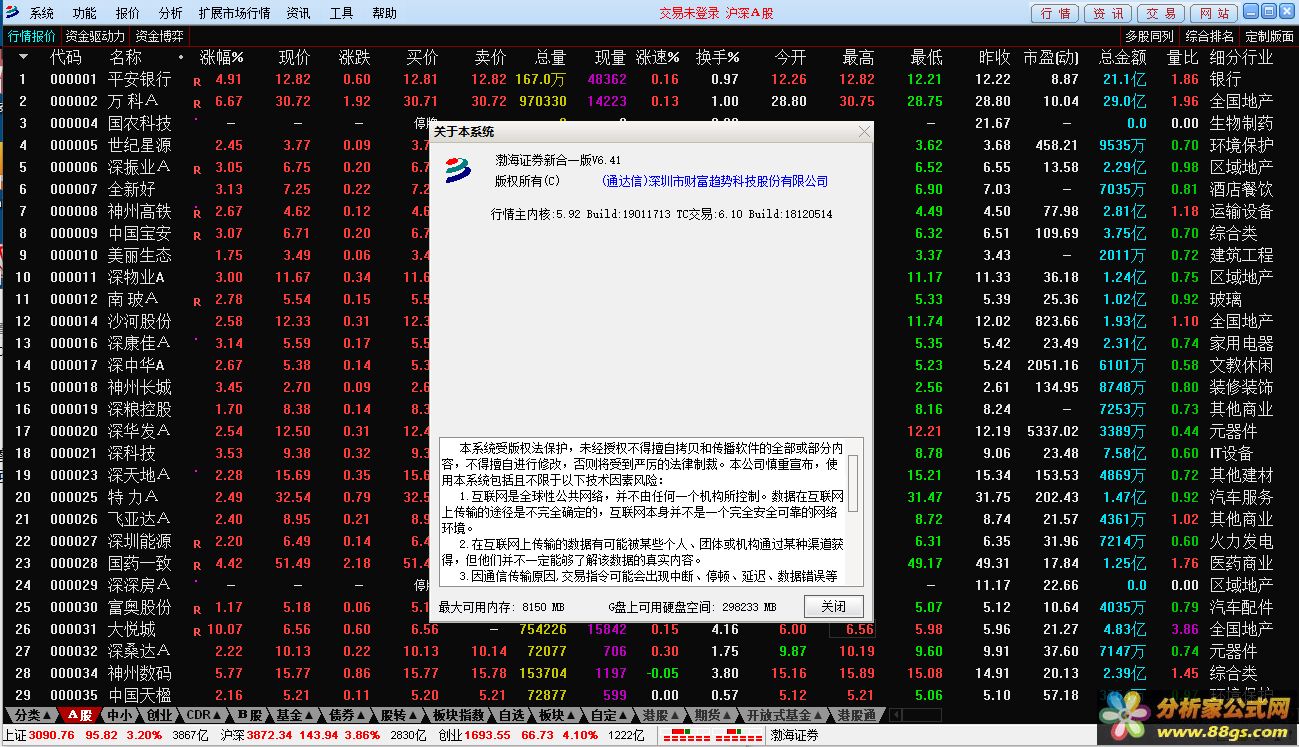1299x747 pixels.
Task: Minimize the main window
Action: (x=1251, y=12)
